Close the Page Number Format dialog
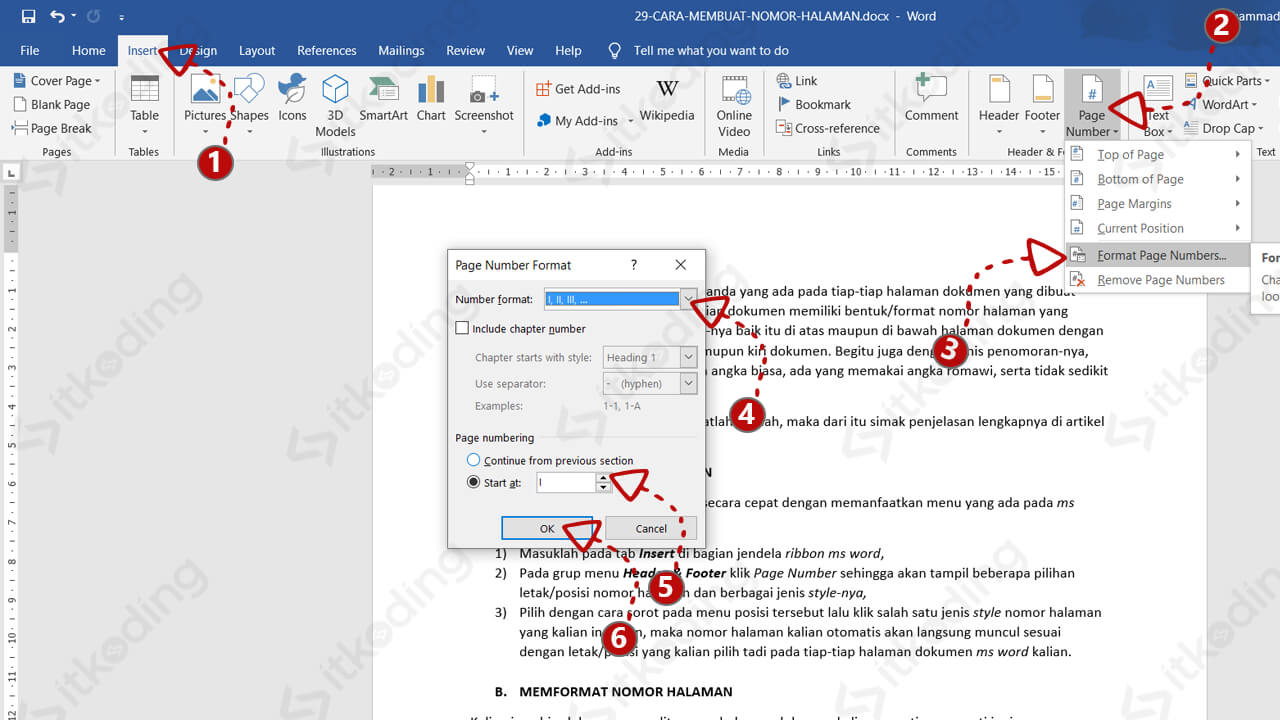This screenshot has height=720, width=1280. tap(681, 265)
